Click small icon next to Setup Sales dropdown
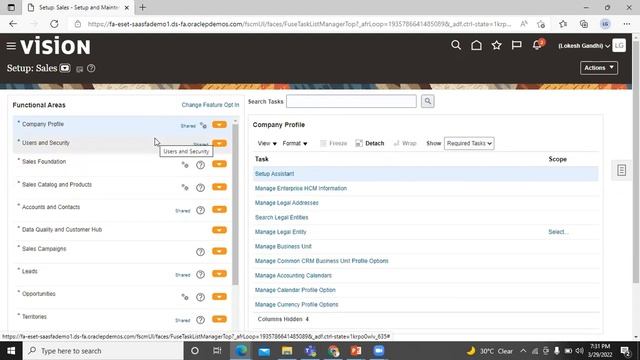The image size is (640, 360). point(80,69)
